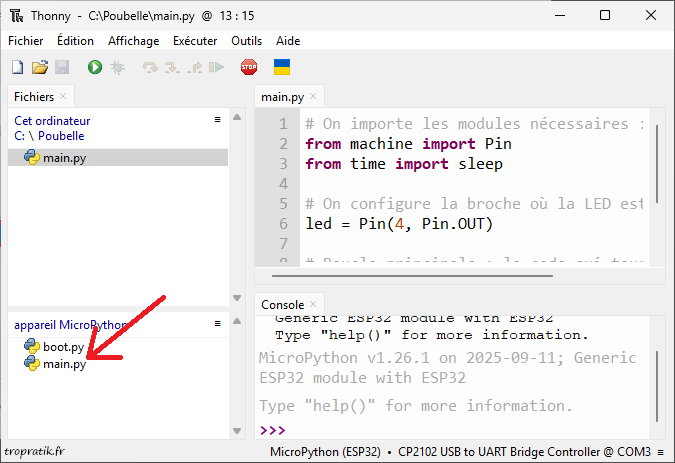Click code line 'from machine import Pin'
Viewport: 675px width, 463px height.
(x=408, y=144)
